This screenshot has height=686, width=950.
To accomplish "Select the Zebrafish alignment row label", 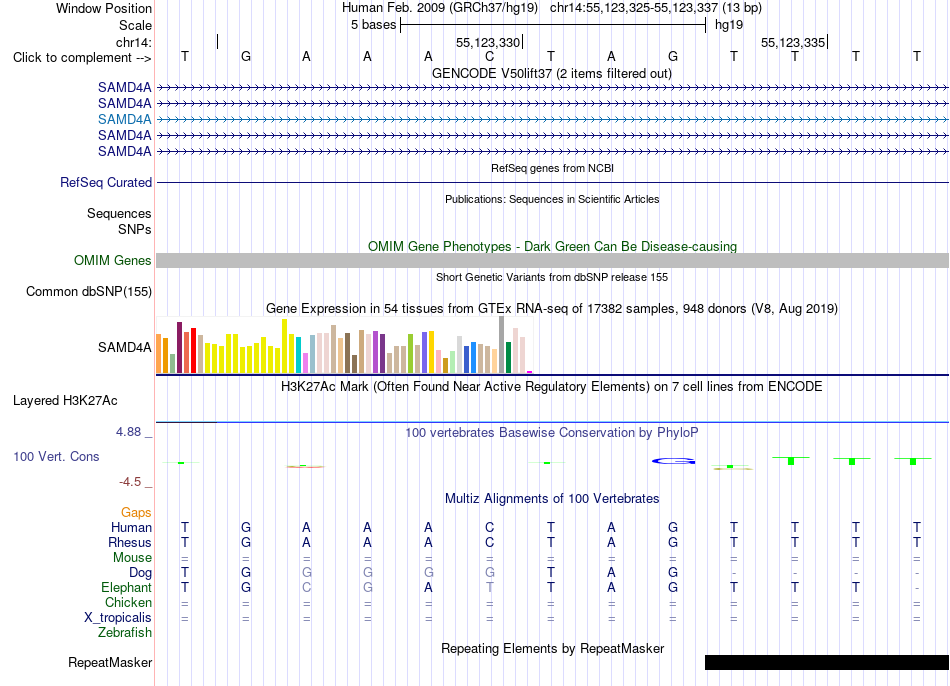I will 125,632.
